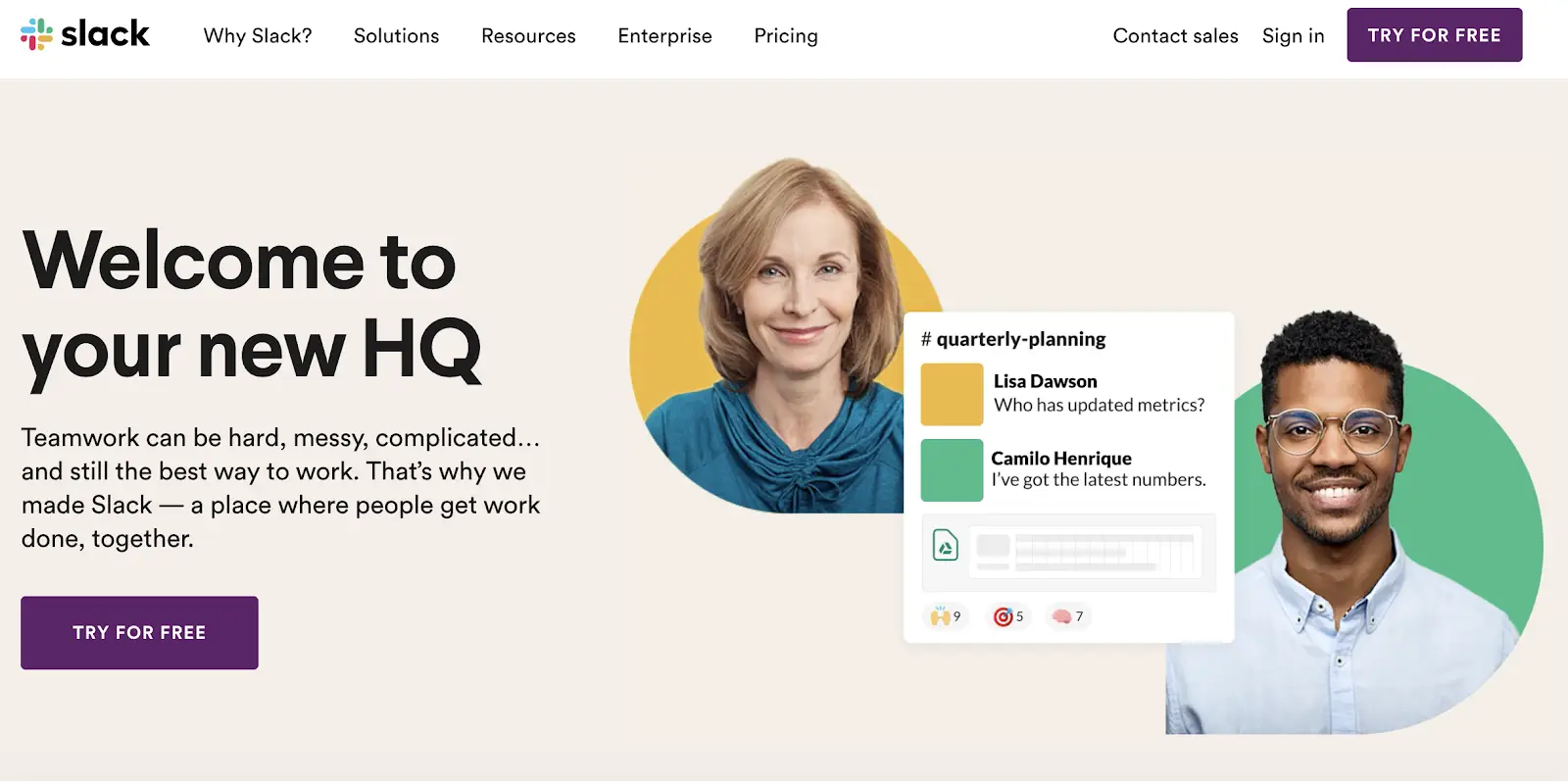1568x781 pixels.
Task: Click the 'Teamwork can be hard' paragraph
Action: tap(281, 487)
